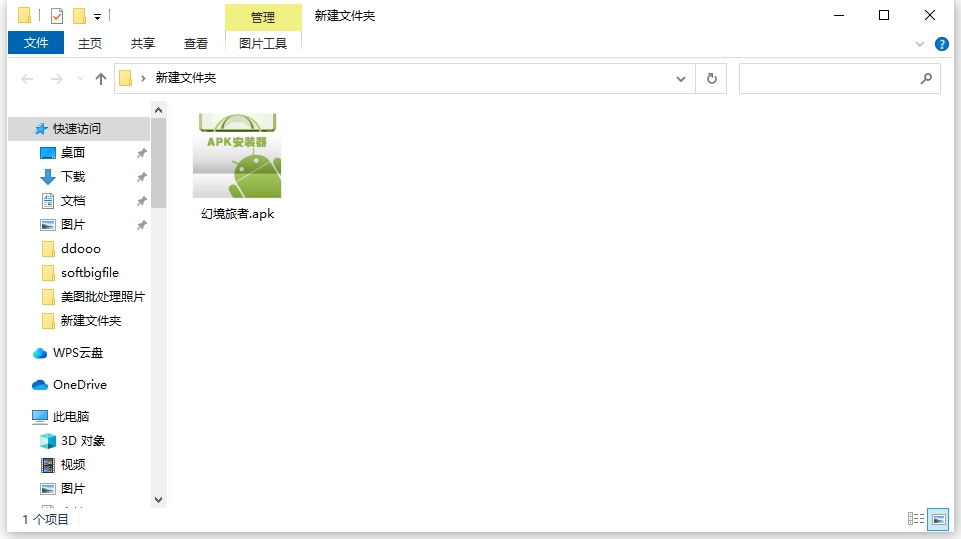The image size is (961, 539).
Task: Open WPS云盘 in the sidebar
Action: tap(78, 353)
